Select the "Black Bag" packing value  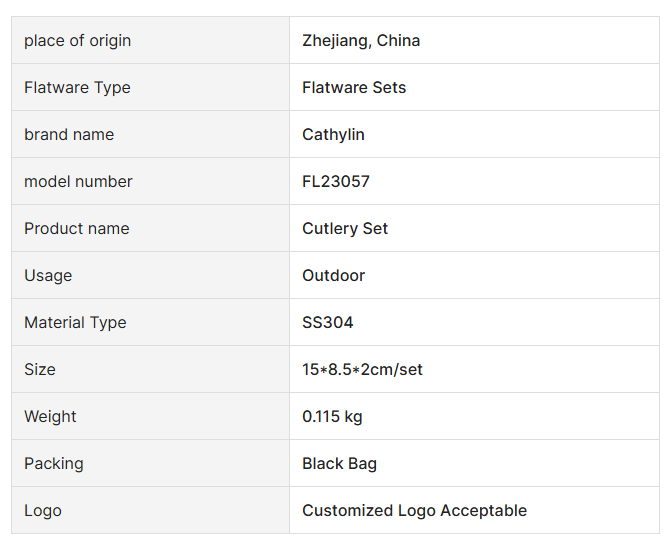(x=339, y=464)
